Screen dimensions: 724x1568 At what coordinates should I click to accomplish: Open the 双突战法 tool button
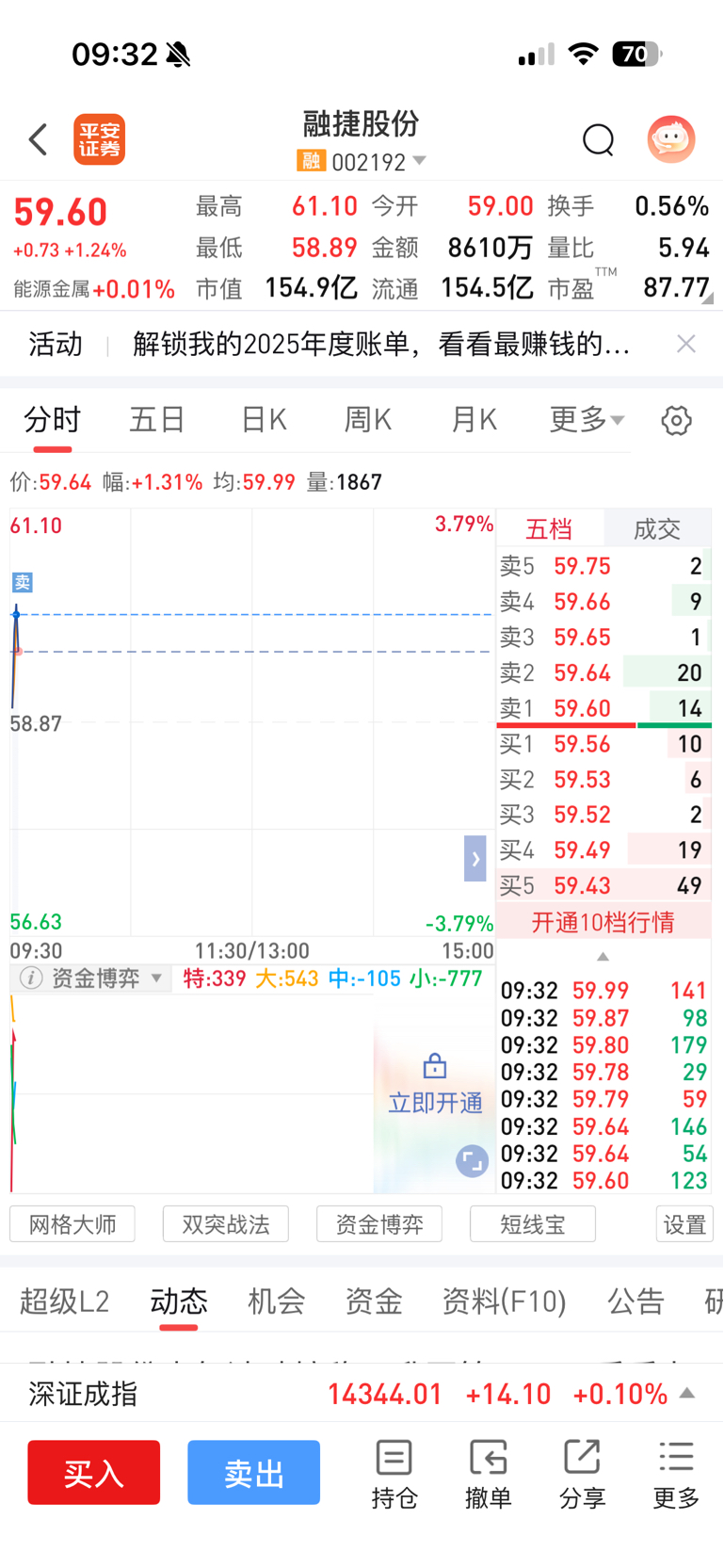click(226, 1224)
